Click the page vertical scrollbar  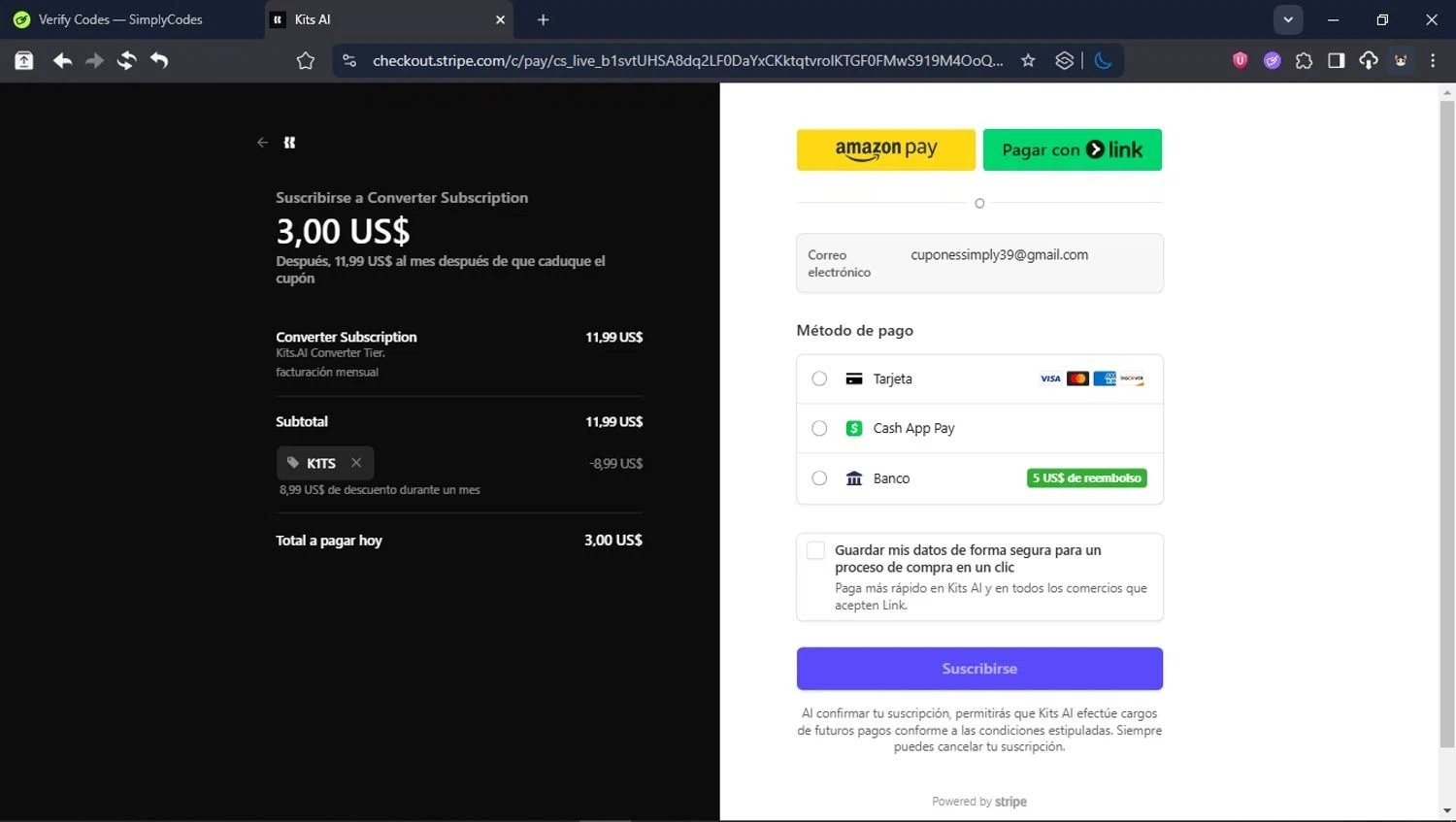(1447, 424)
